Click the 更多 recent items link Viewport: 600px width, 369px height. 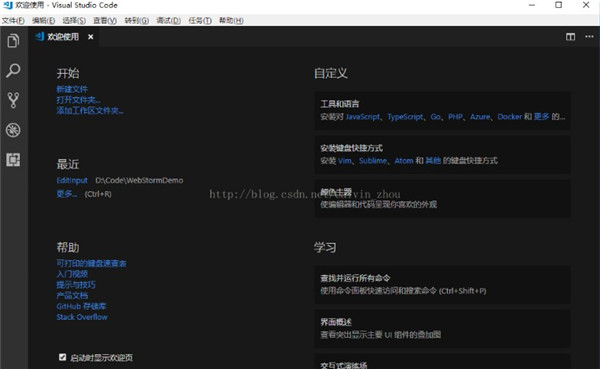pos(67,194)
